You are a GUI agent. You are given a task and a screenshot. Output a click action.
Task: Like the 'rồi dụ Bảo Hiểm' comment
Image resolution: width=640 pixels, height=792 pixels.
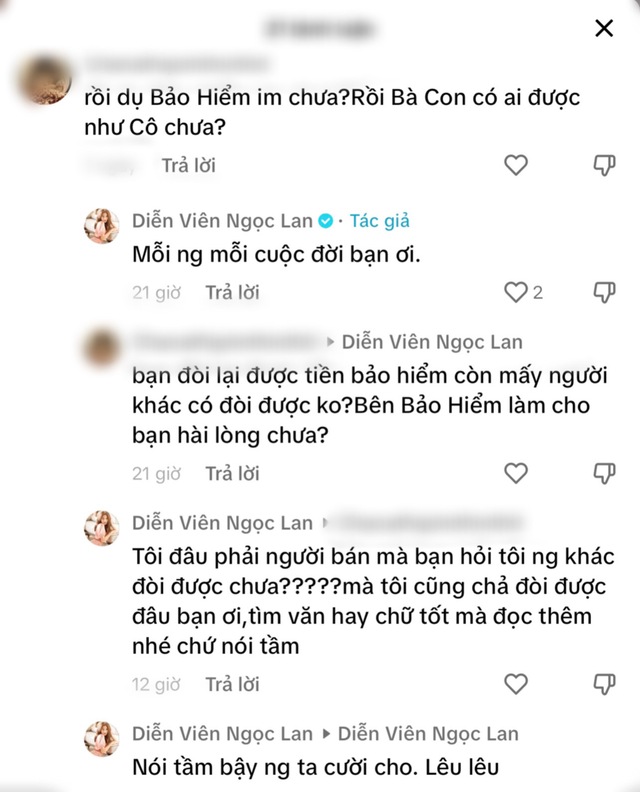[x=516, y=165]
